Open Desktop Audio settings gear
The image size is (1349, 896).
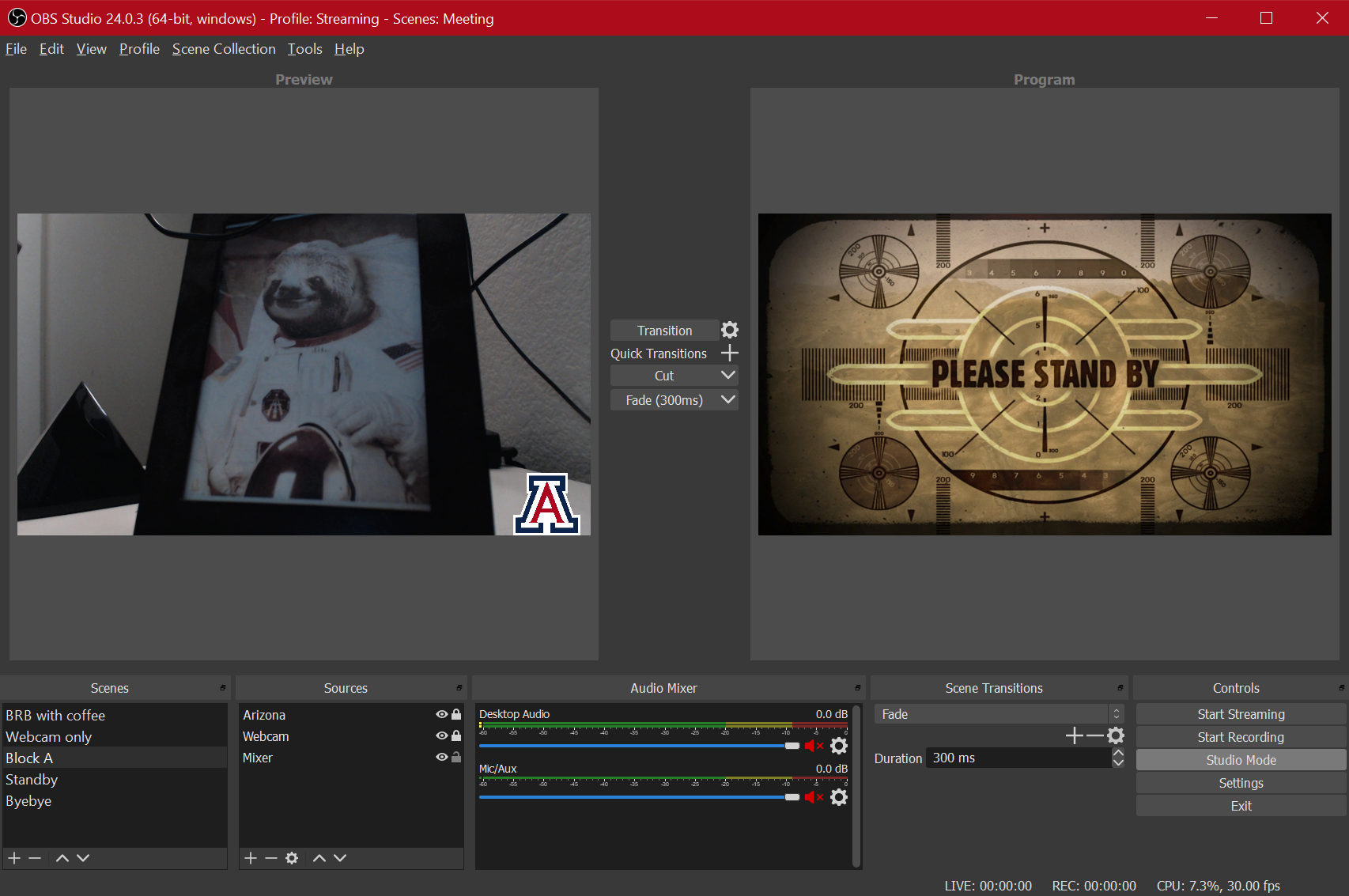[x=839, y=746]
